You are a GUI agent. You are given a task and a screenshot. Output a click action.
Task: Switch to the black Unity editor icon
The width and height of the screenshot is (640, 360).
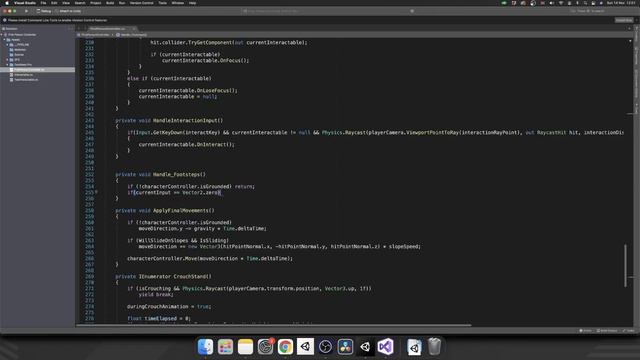point(365,347)
